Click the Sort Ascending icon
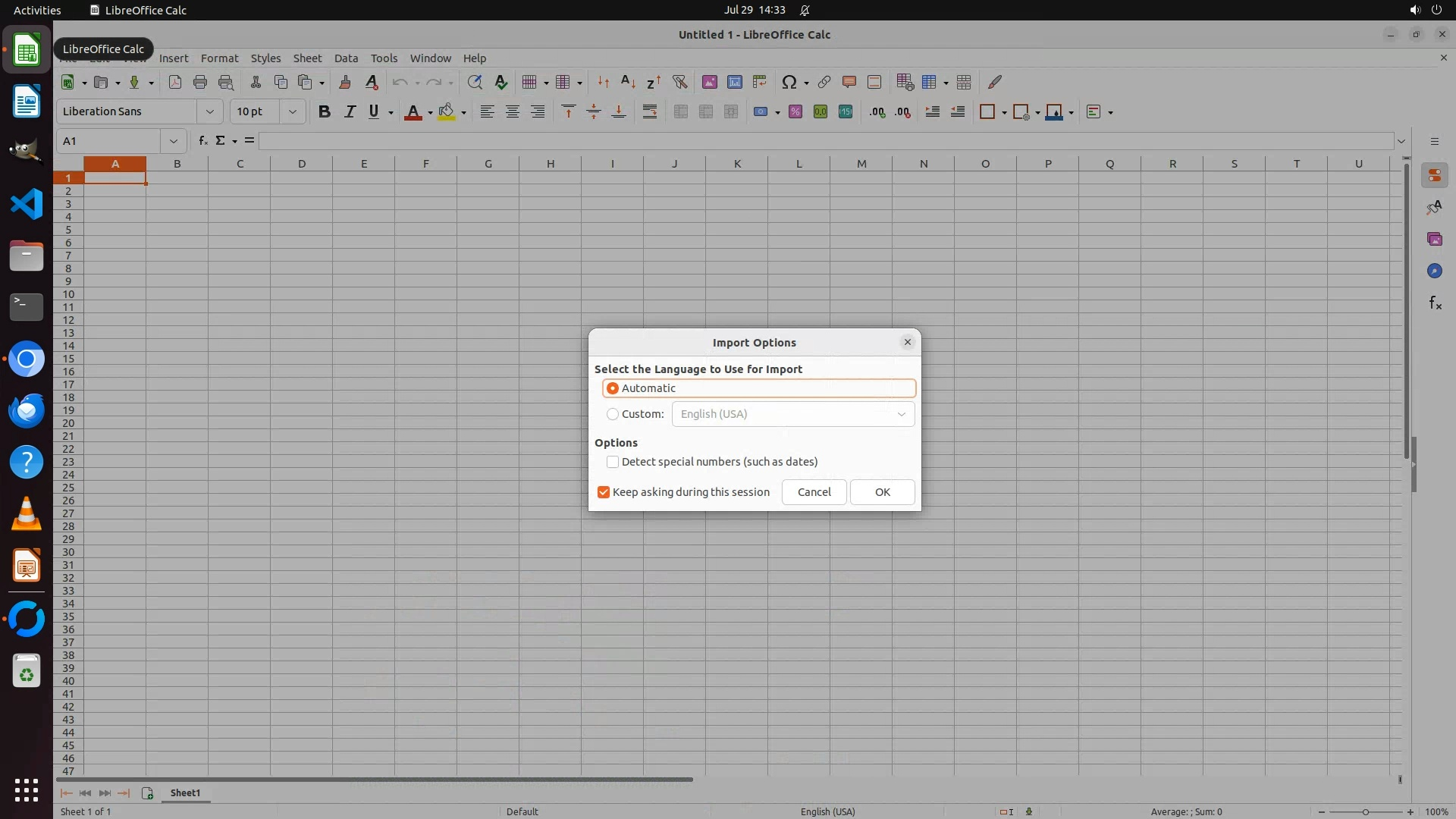This screenshot has height=819, width=1456. point(628,82)
